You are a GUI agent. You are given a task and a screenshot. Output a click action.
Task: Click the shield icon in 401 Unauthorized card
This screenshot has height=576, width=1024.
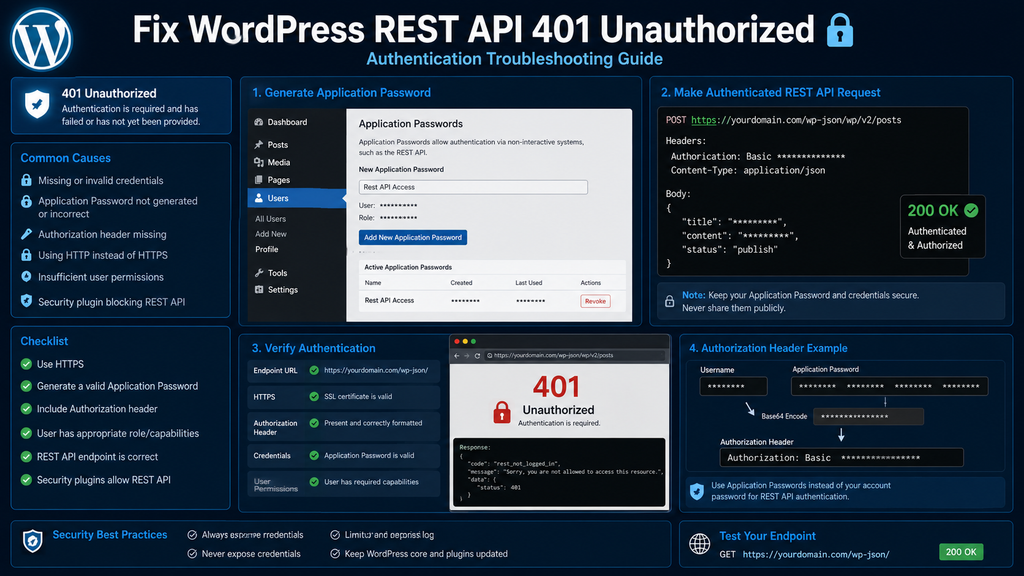click(x=37, y=104)
